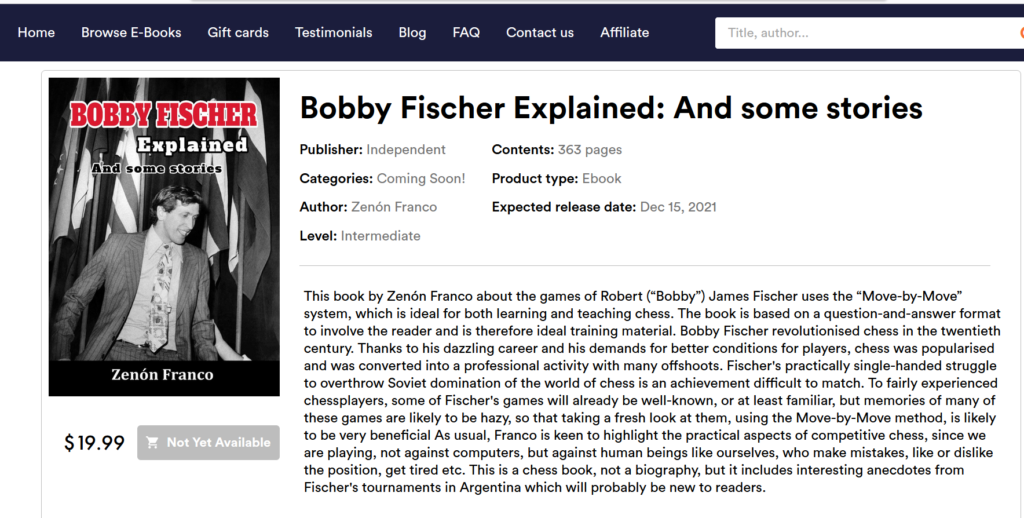1024x518 pixels.
Task: Open the Coming Soon! category link
Action: 421,179
